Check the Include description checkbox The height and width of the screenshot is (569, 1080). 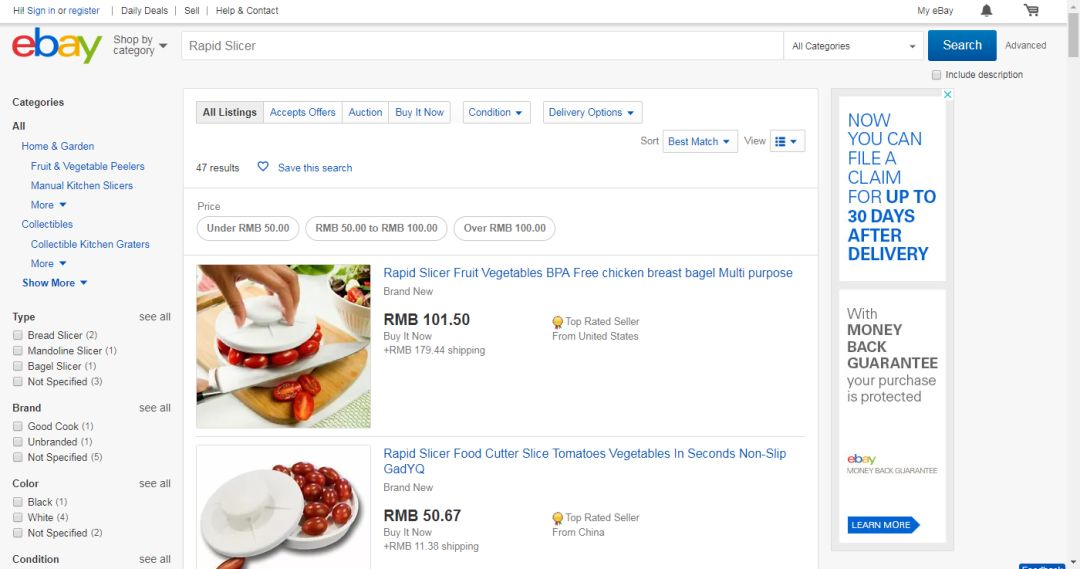pos(936,75)
